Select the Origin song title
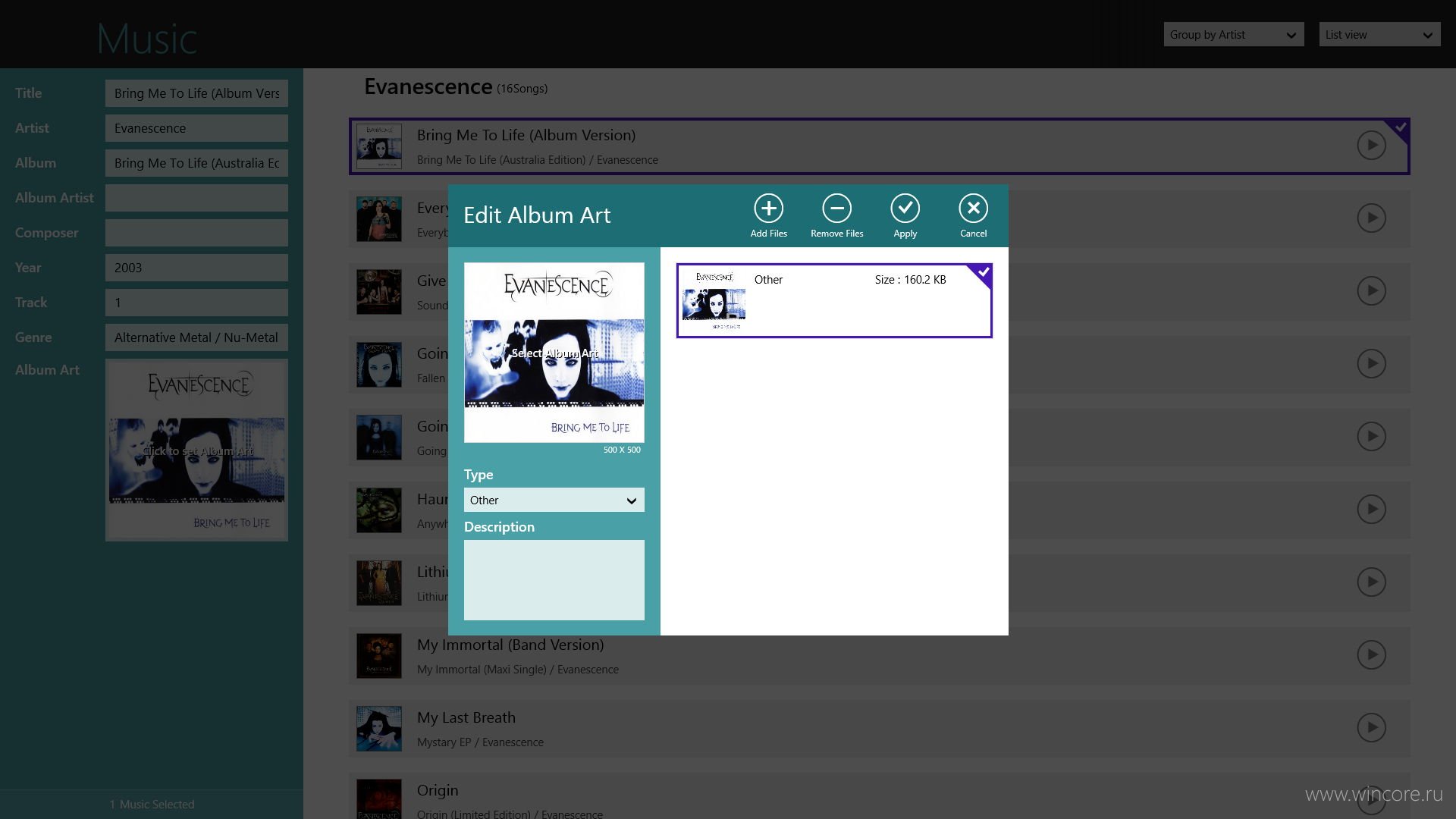 pos(438,791)
